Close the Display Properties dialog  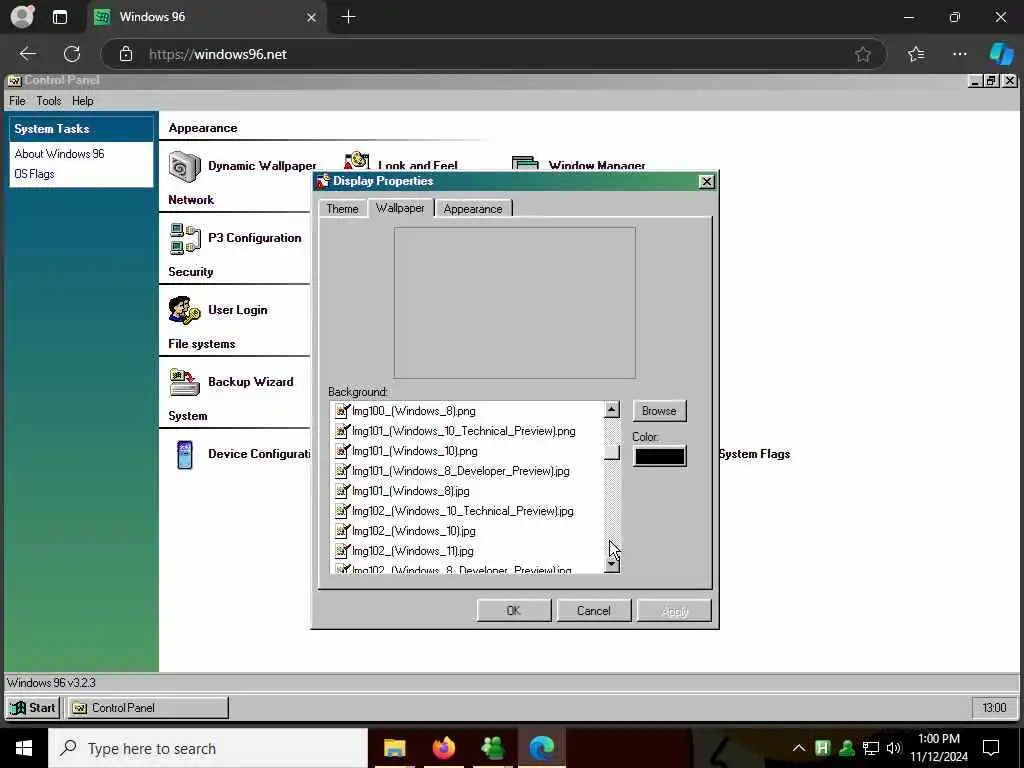pyautogui.click(x=706, y=182)
